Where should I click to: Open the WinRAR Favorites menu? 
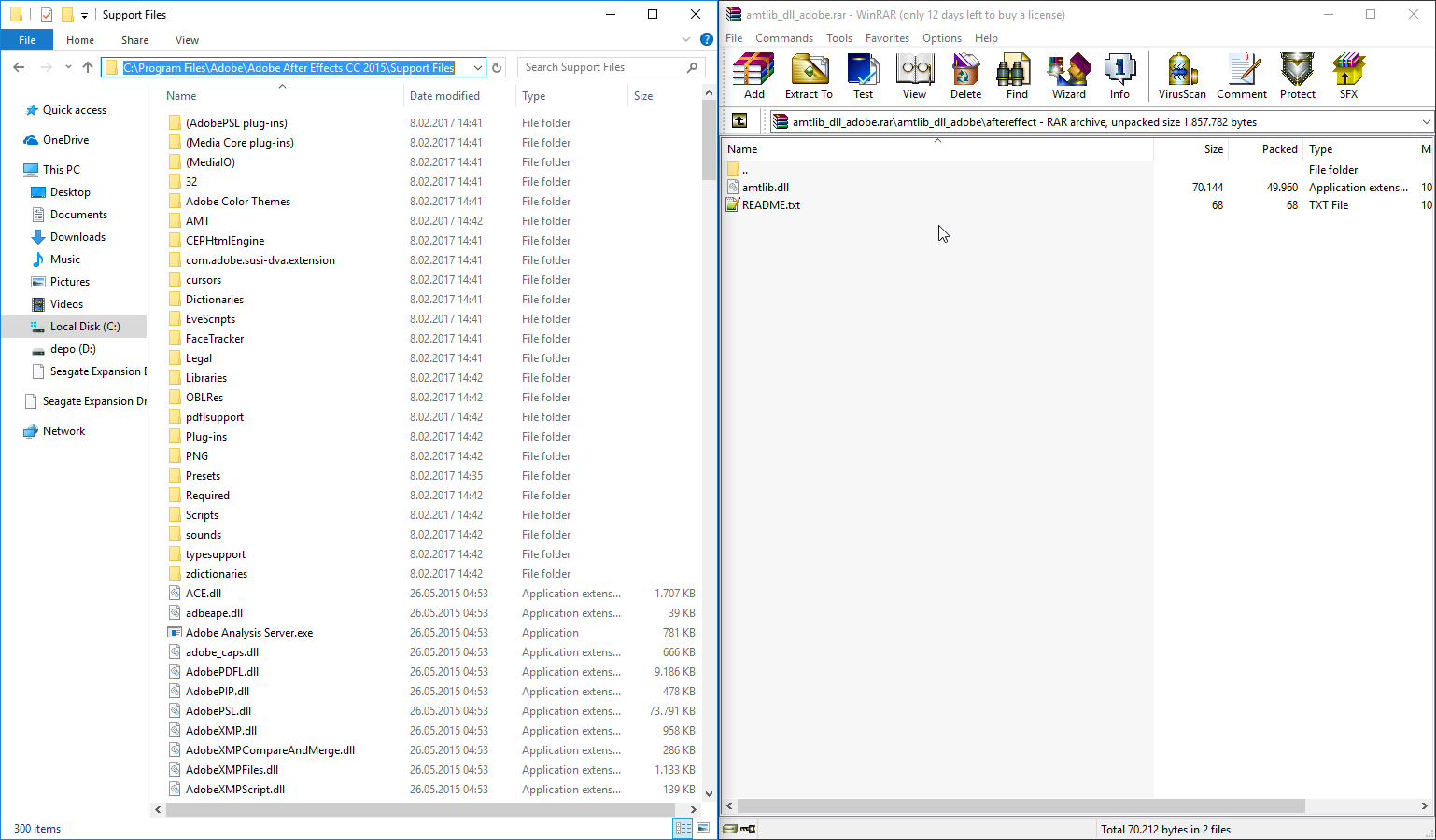887,38
